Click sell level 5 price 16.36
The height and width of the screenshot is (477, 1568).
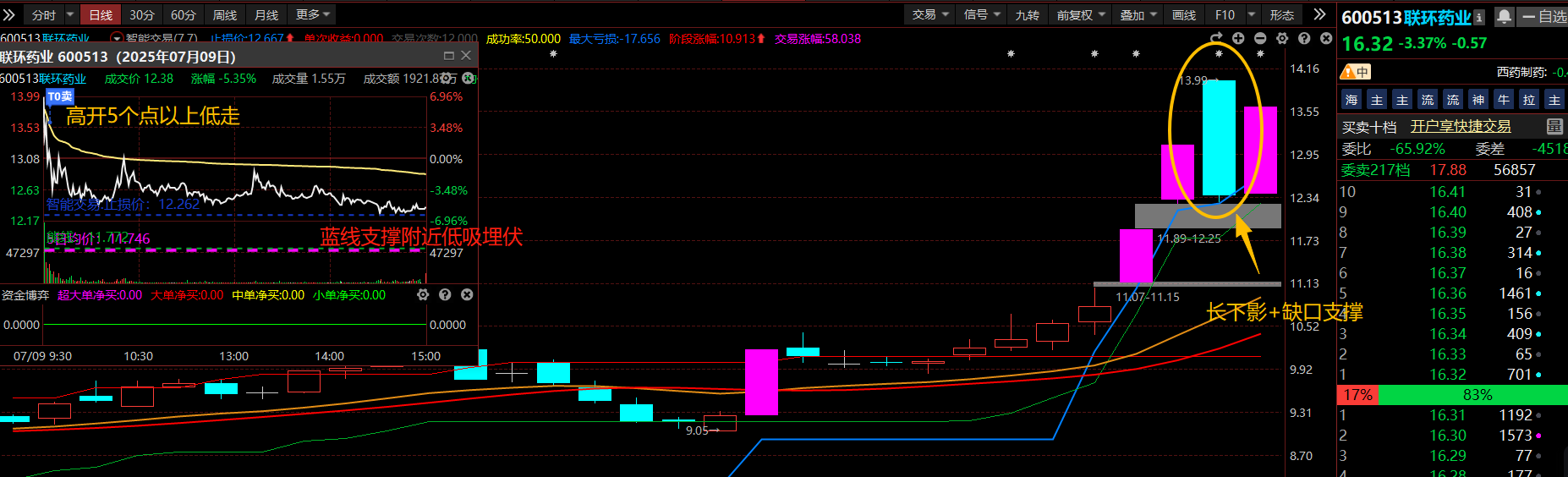coord(1447,293)
